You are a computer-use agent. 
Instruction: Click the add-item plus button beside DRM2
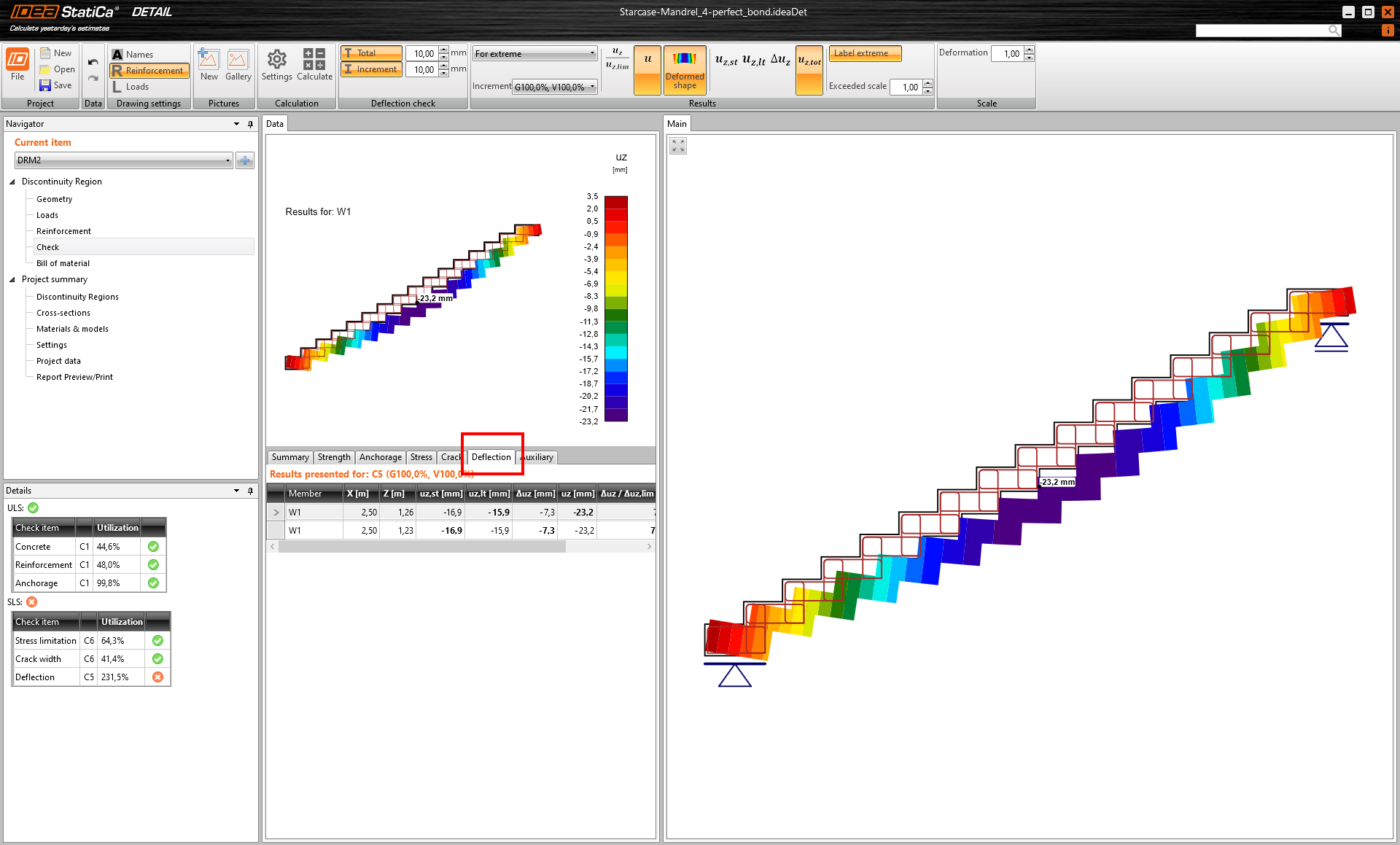245,160
